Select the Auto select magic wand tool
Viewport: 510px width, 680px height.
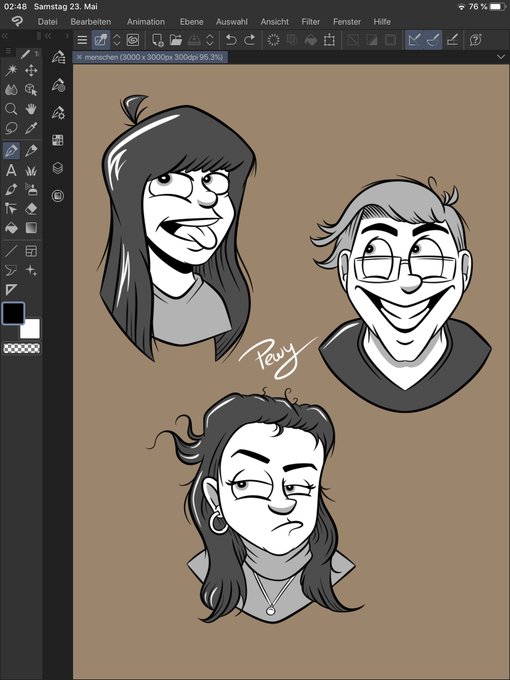pos(11,70)
